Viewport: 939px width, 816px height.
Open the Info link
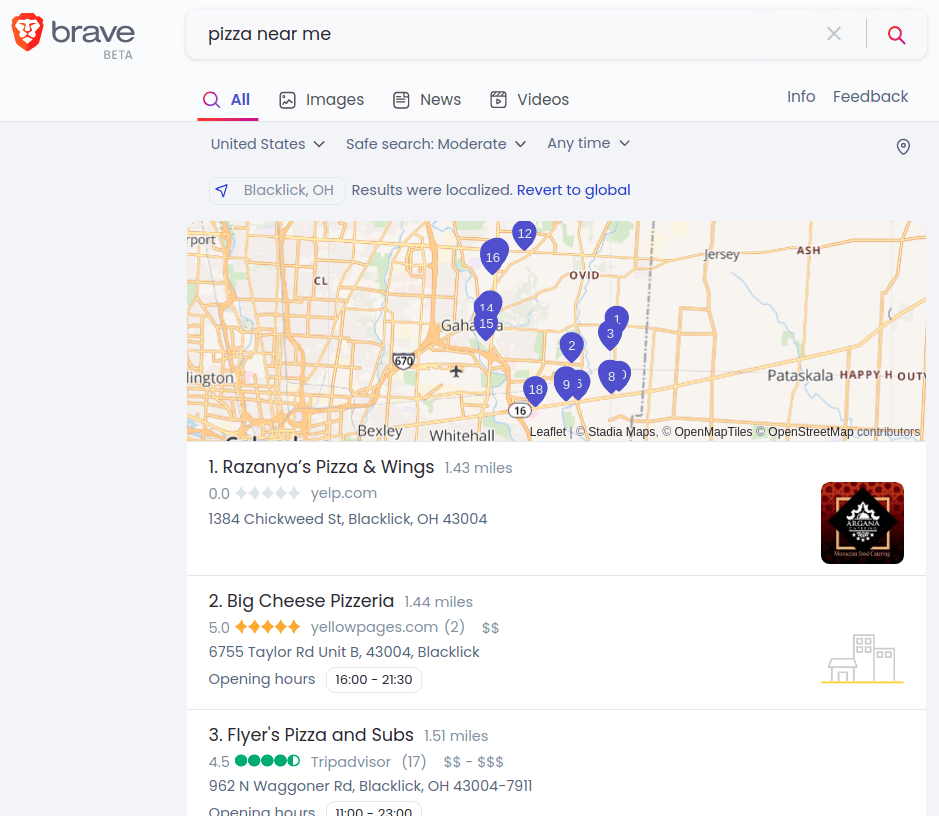(801, 96)
